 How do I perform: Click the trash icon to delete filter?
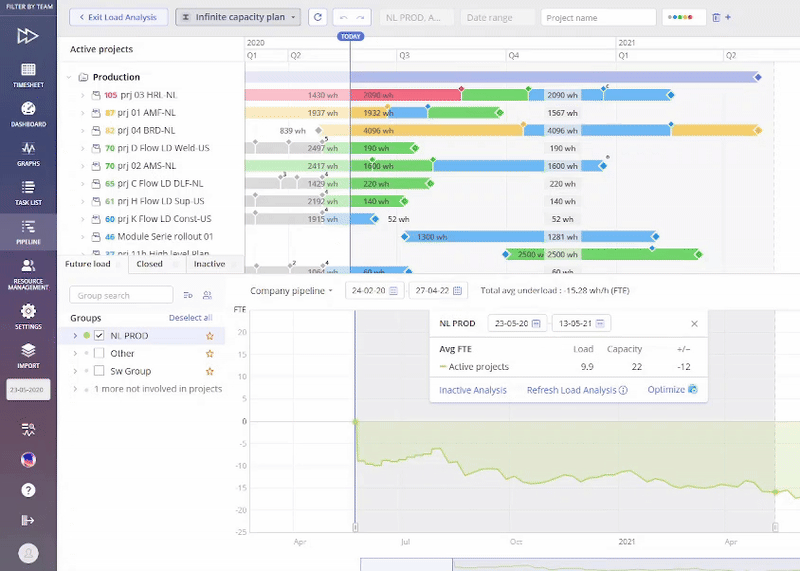tap(715, 17)
